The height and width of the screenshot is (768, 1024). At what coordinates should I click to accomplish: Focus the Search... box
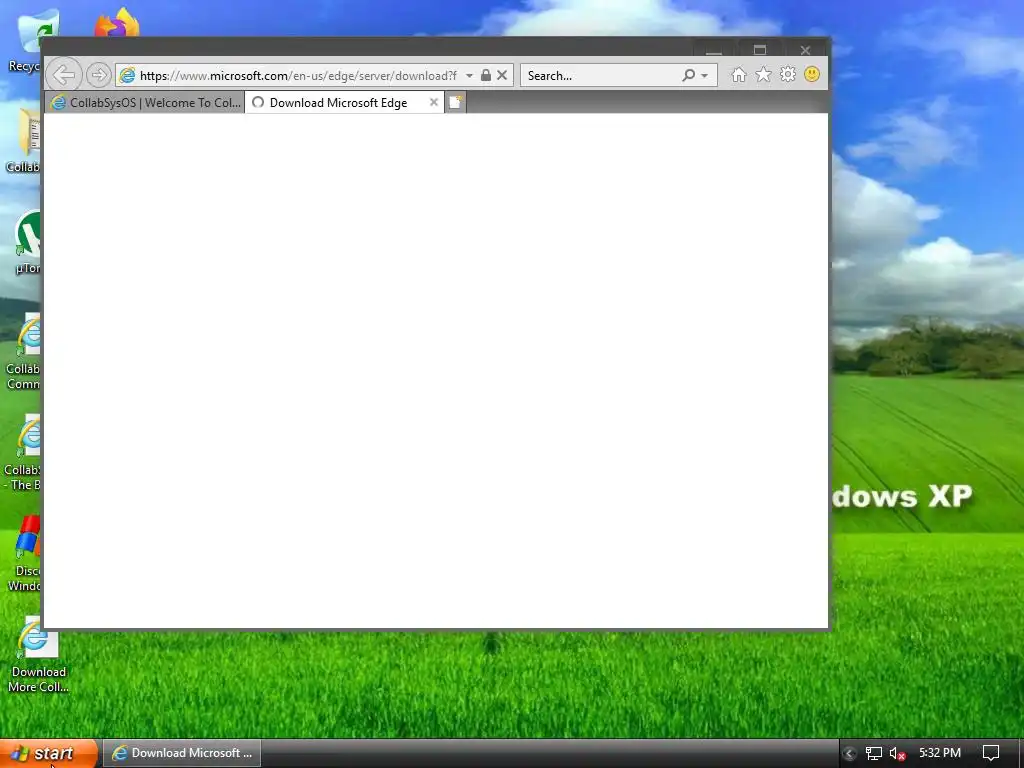pos(601,76)
